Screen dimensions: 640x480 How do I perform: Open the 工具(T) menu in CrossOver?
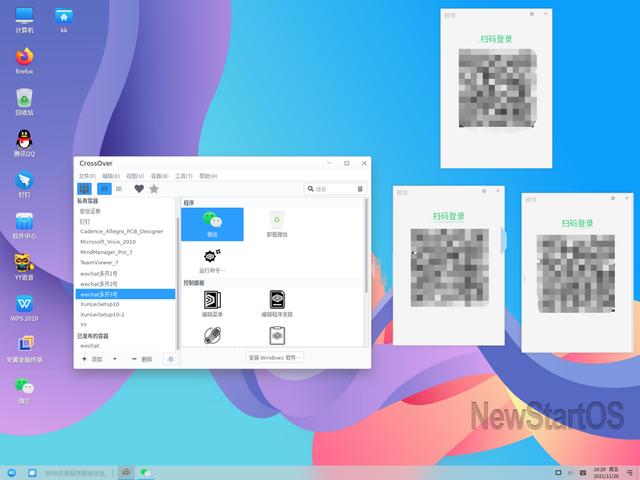[184, 176]
